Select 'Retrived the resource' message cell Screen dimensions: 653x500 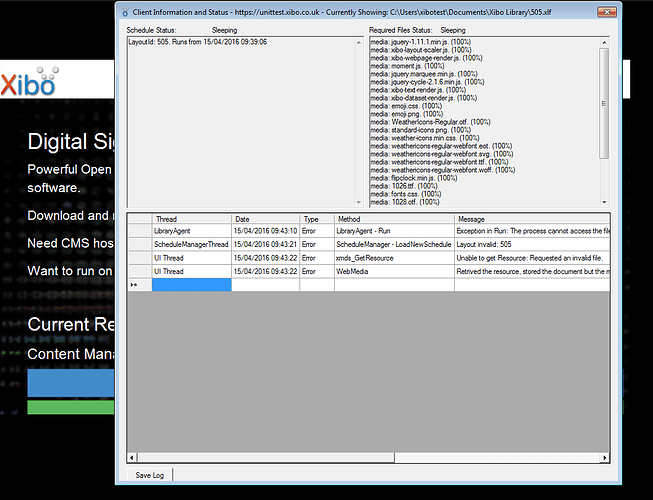532,271
